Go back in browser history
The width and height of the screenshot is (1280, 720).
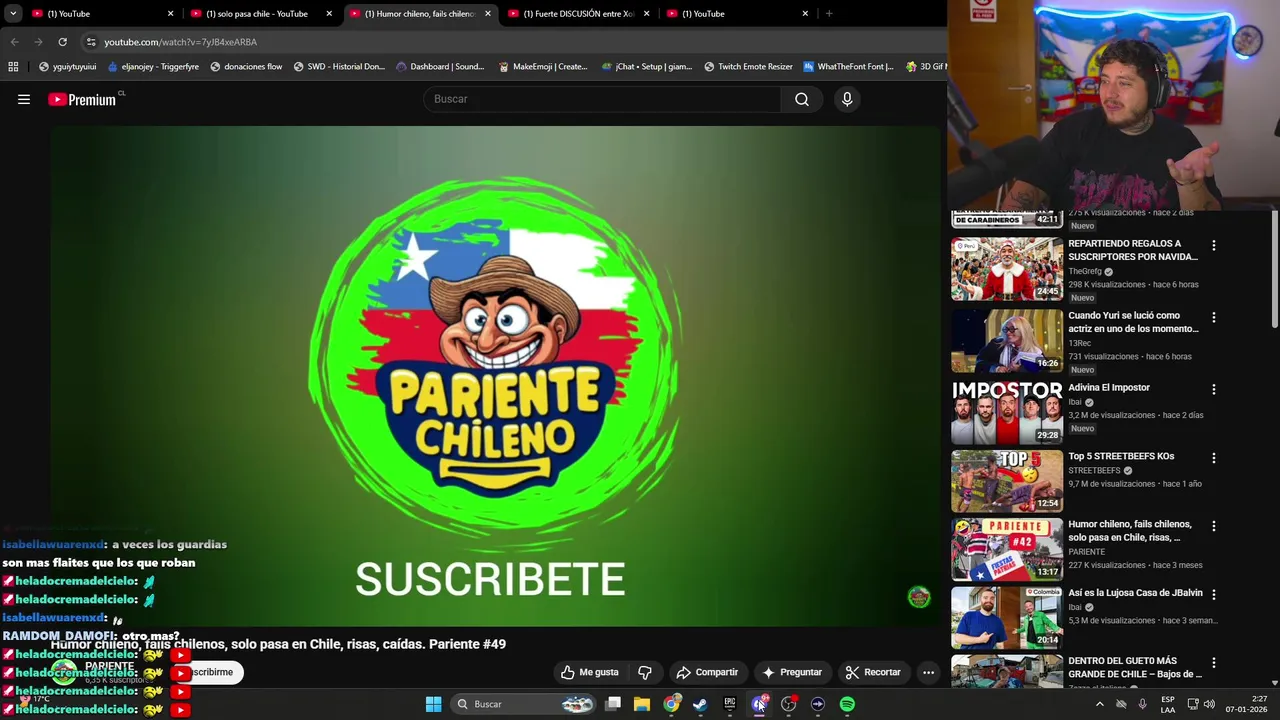click(14, 42)
